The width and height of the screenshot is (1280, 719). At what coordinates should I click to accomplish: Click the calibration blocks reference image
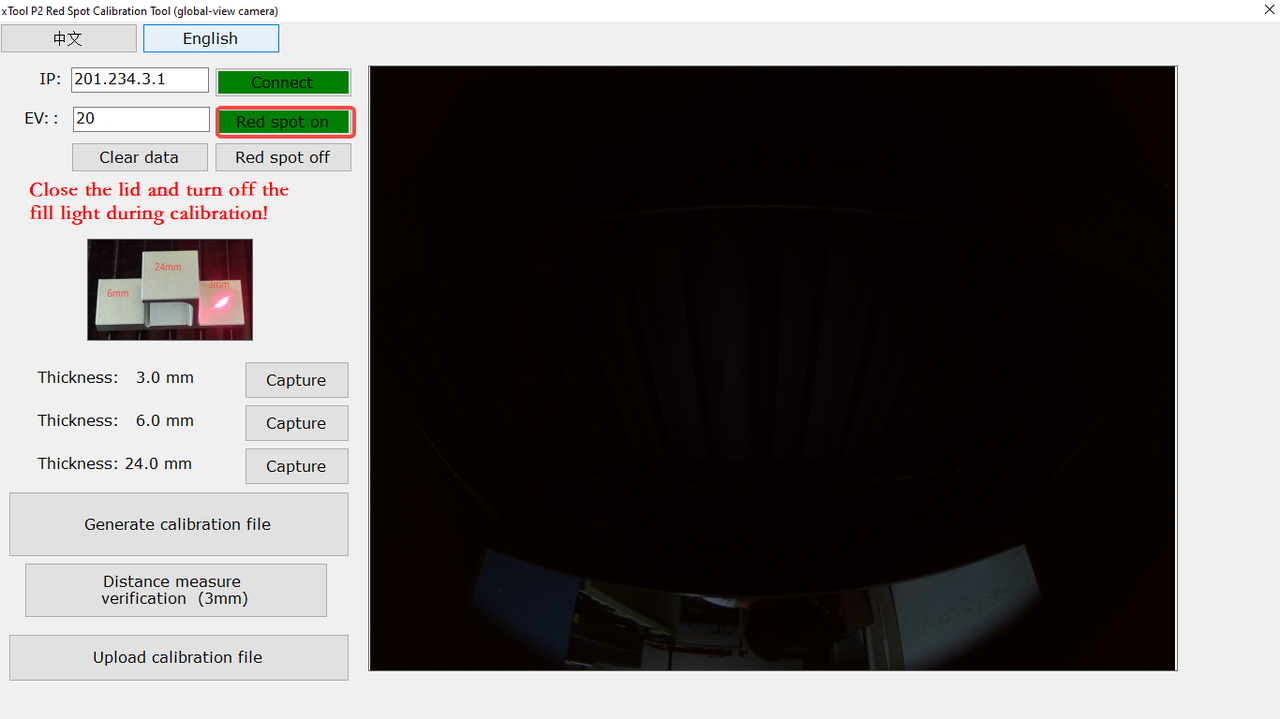[170, 290]
